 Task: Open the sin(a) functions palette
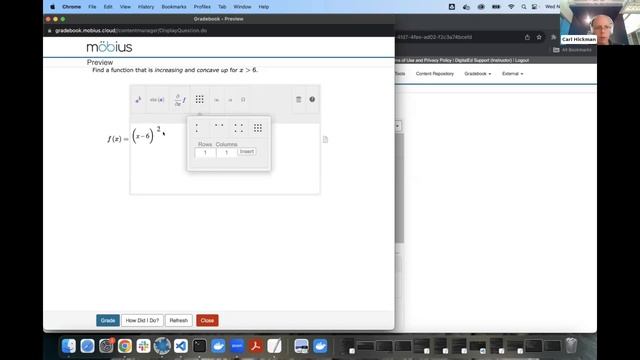click(x=157, y=100)
